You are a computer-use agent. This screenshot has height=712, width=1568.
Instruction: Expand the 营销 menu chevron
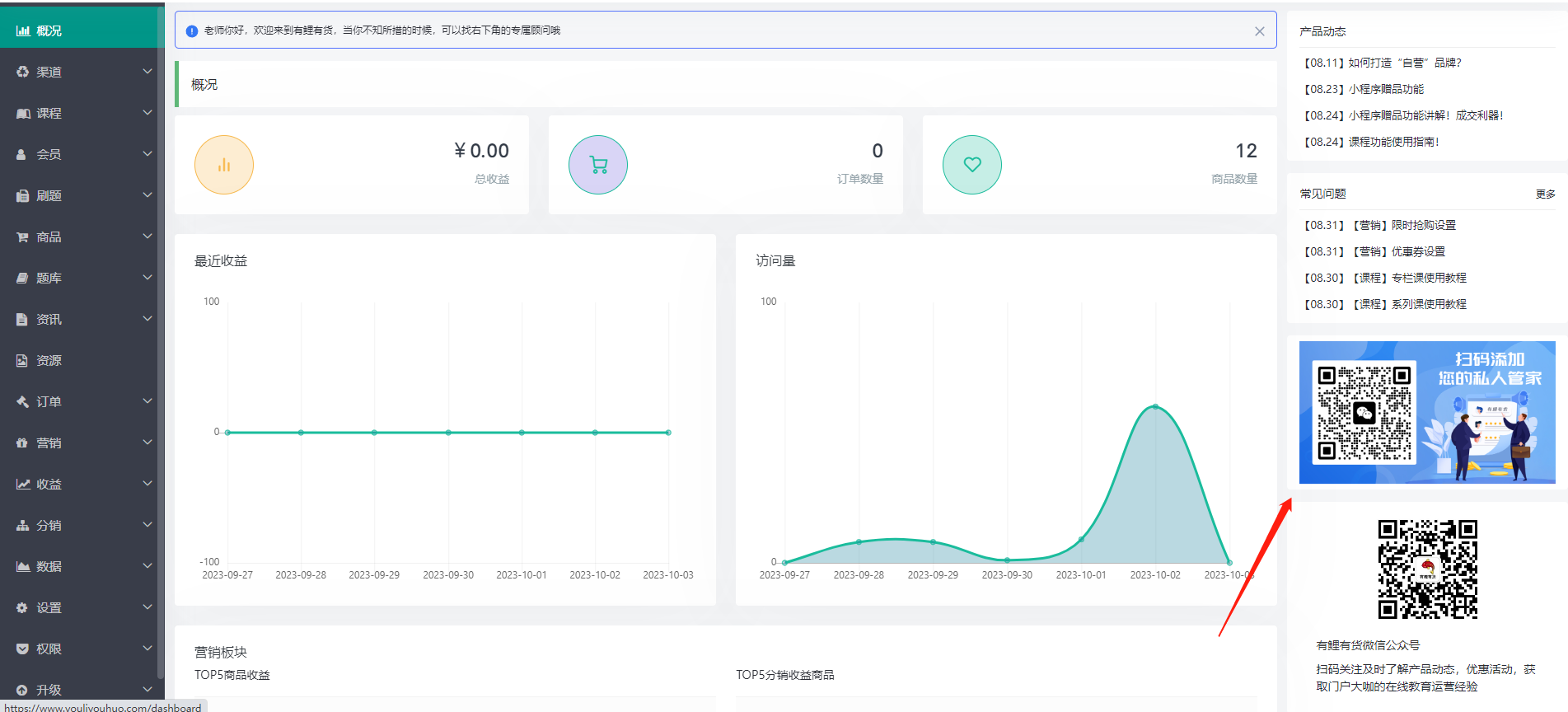[x=147, y=443]
